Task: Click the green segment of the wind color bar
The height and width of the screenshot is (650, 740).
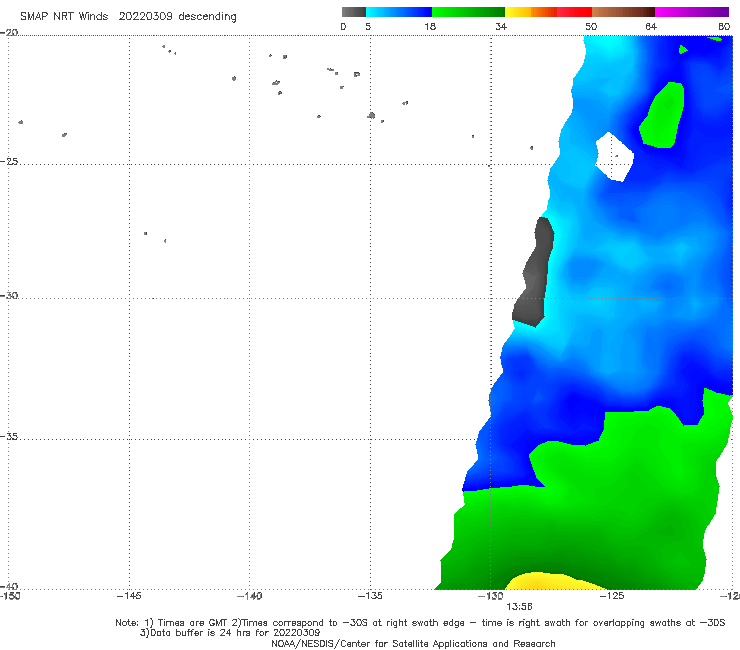Action: coord(468,12)
